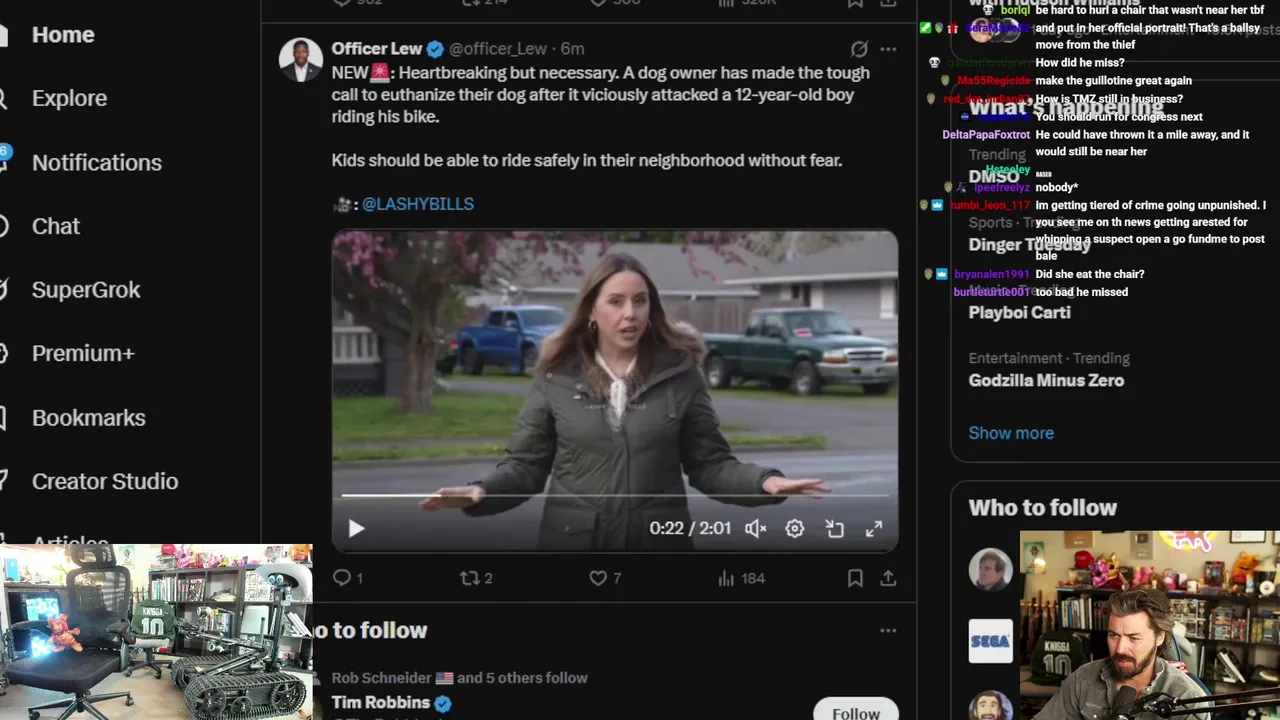Open SEGA account avatar in Who to follow
Viewport: 1280px width, 720px height.
[990, 642]
